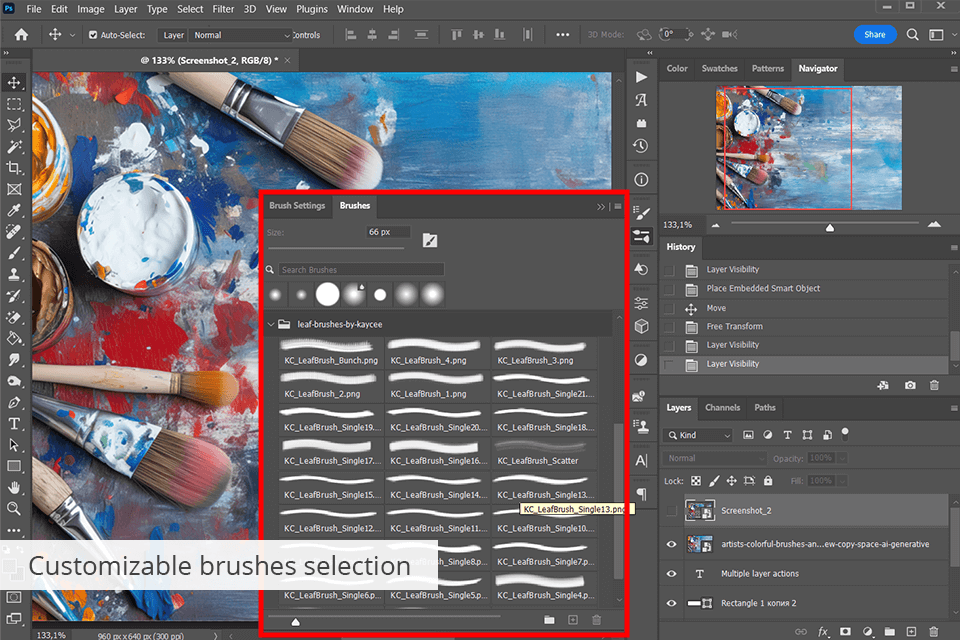Adjust the brush Size slider
The height and width of the screenshot is (640, 960).
pos(336,248)
